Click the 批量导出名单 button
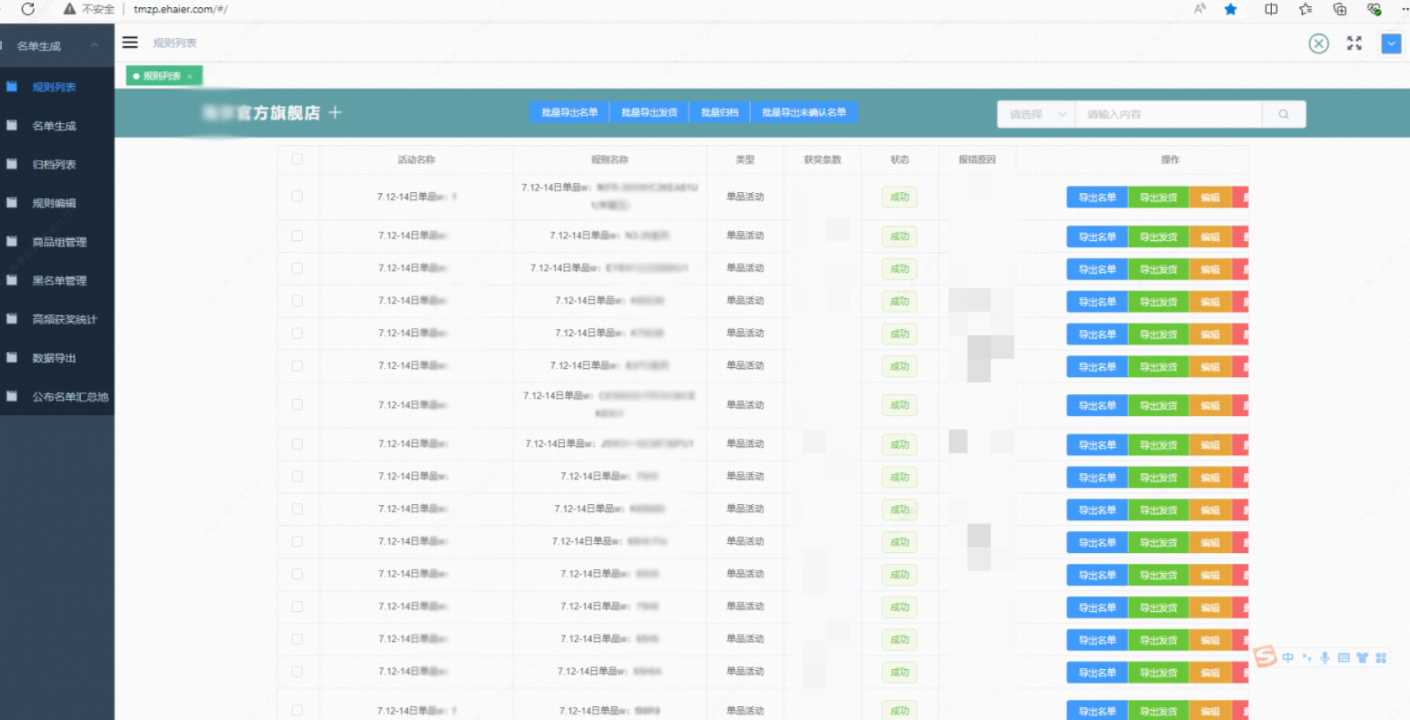1410x720 pixels. [x=569, y=113]
